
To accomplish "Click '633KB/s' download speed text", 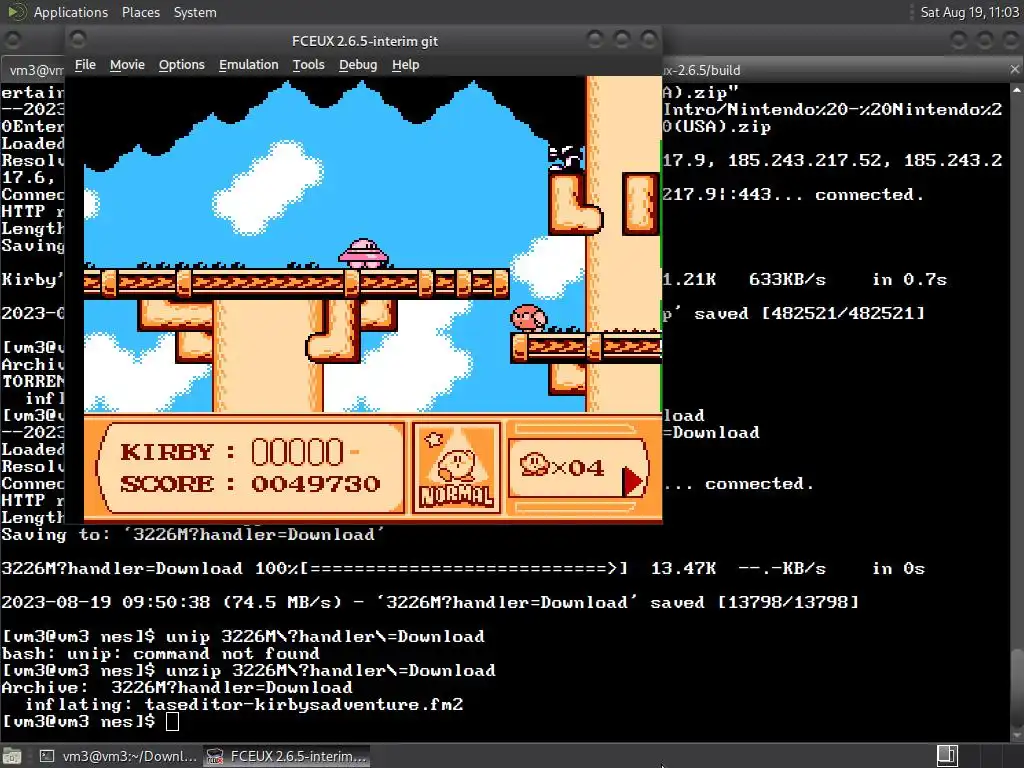I will pyautogui.click(x=787, y=280).
